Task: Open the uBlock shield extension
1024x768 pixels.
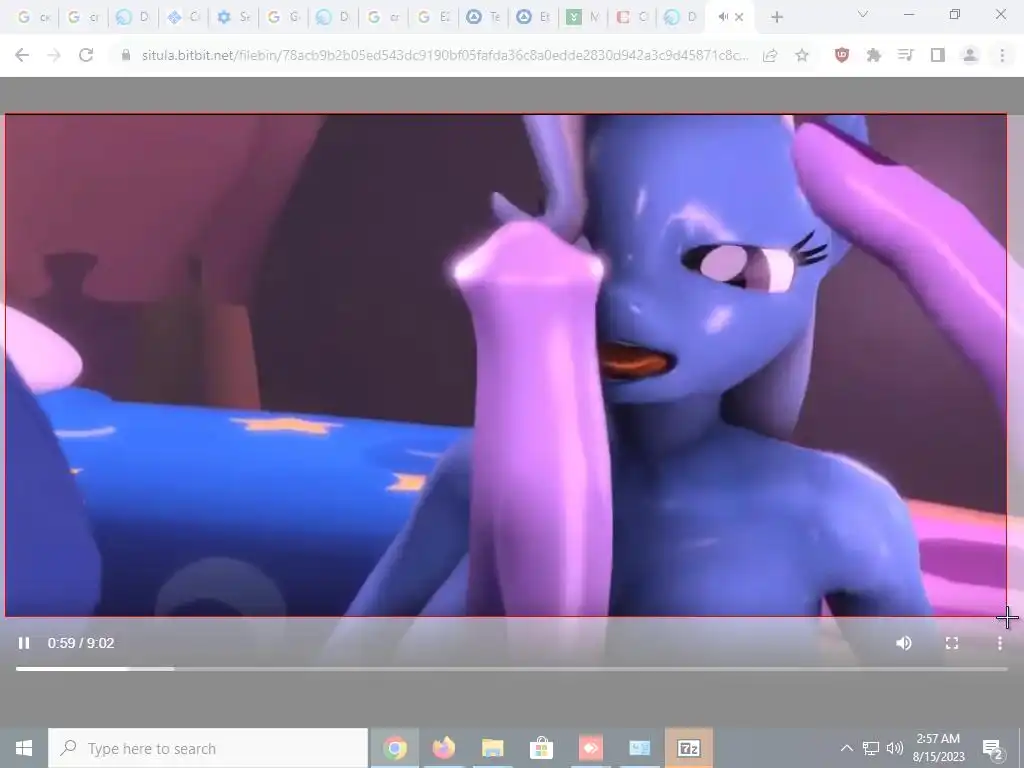Action: click(842, 56)
